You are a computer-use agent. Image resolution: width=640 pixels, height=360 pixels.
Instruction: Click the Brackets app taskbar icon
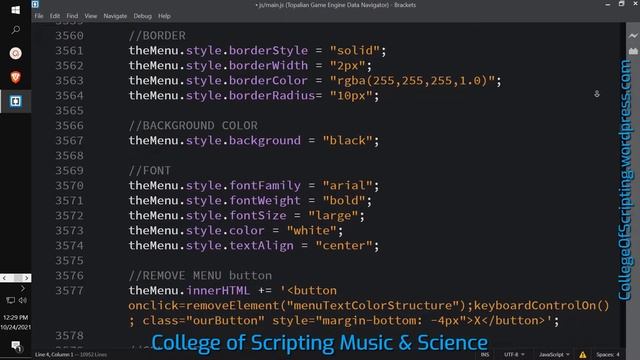pos(16,101)
